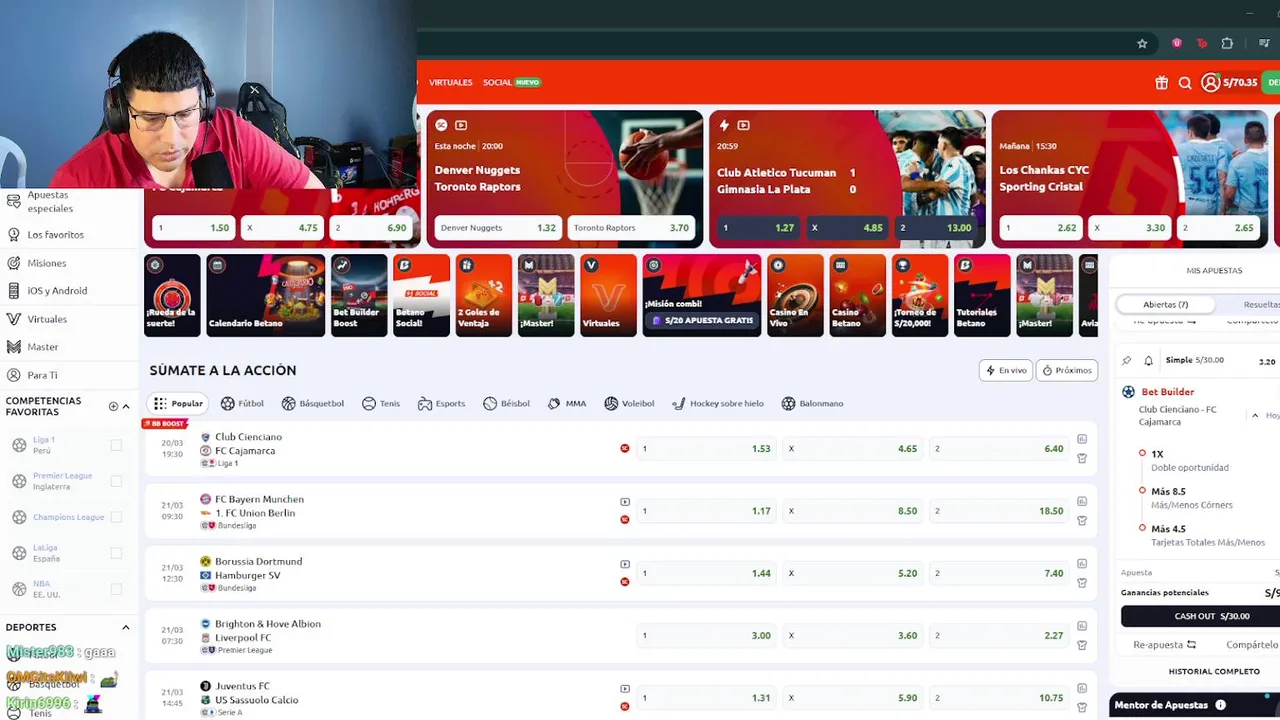Screen dimensions: 1280x720
Task: Select draw odds 8.50 Bayern Munchen match
Action: click(x=853, y=511)
